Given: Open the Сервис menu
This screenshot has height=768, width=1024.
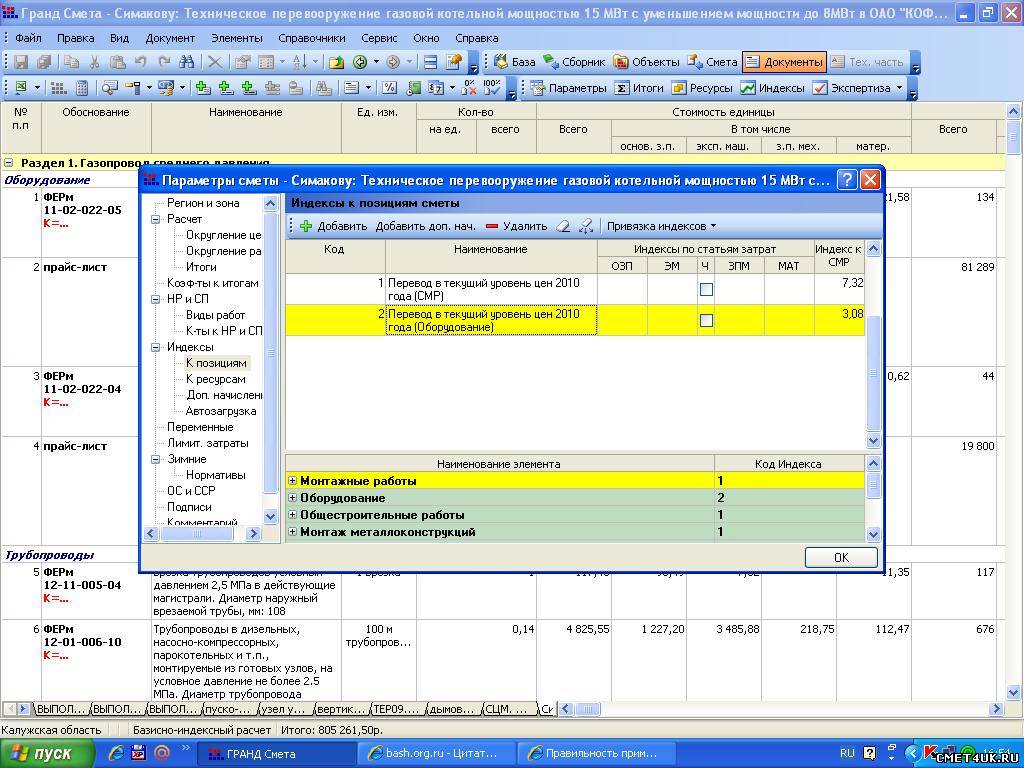Looking at the screenshot, I should pyautogui.click(x=379, y=38).
